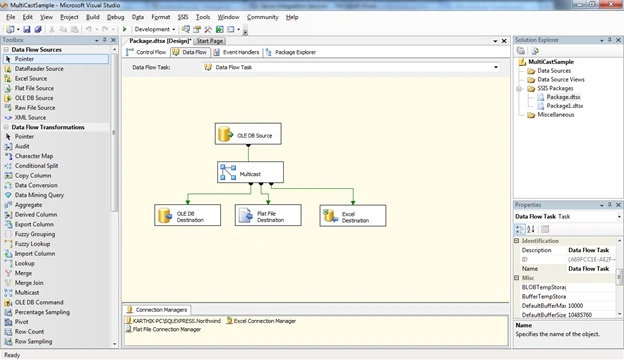Start debugging with the green play button
The image size is (624, 360).
coord(125,29)
